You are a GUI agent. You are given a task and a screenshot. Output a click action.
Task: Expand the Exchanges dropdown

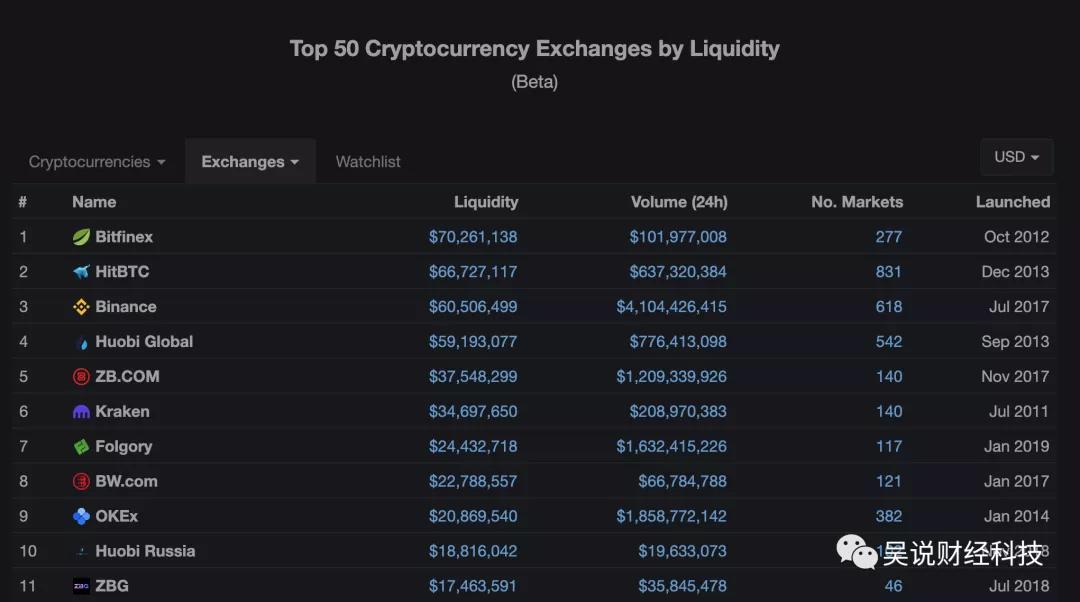coord(250,161)
